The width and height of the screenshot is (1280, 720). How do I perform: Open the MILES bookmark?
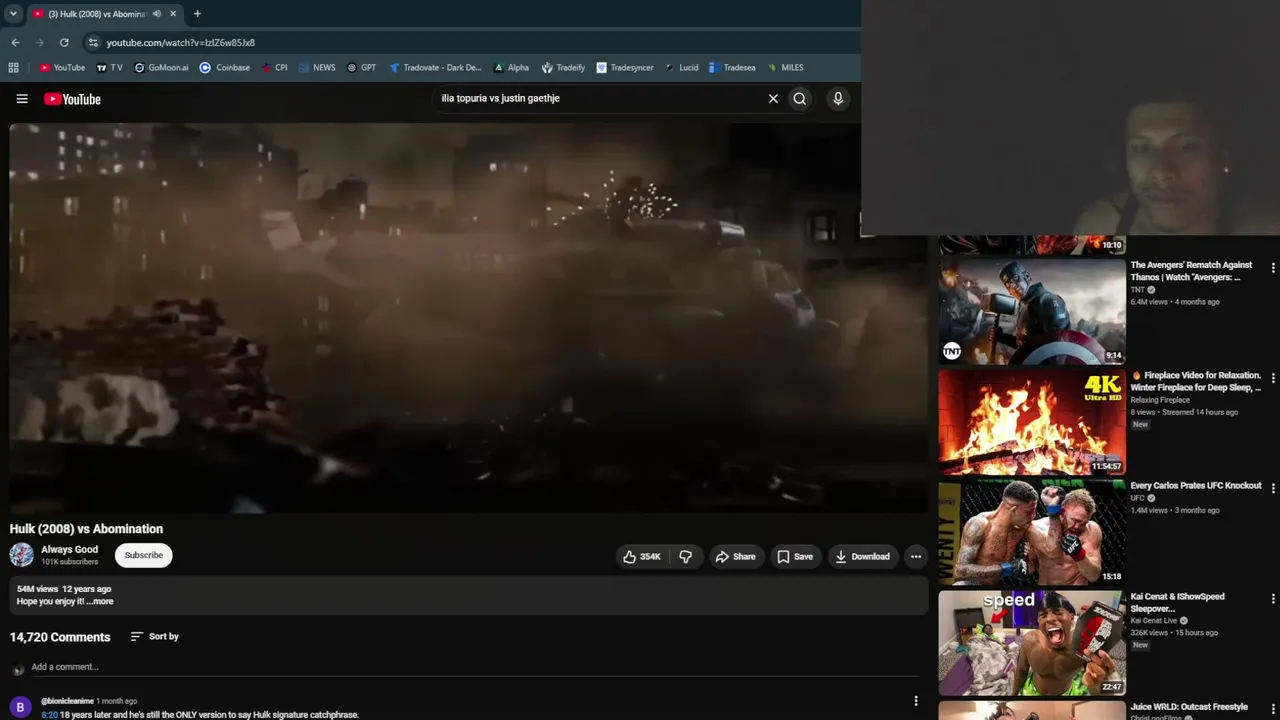coord(785,68)
